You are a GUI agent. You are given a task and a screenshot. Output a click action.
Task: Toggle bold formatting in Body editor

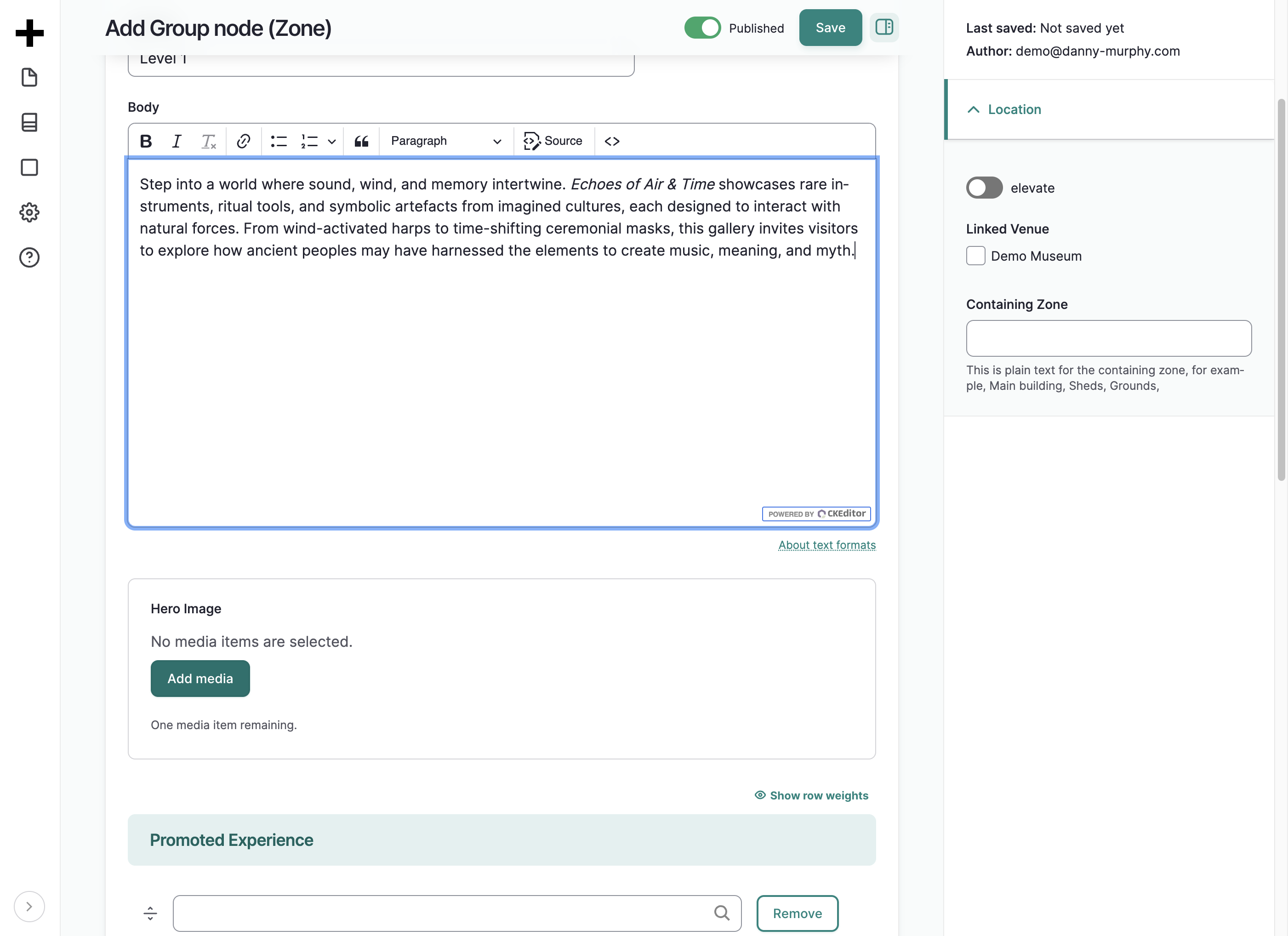(146, 141)
